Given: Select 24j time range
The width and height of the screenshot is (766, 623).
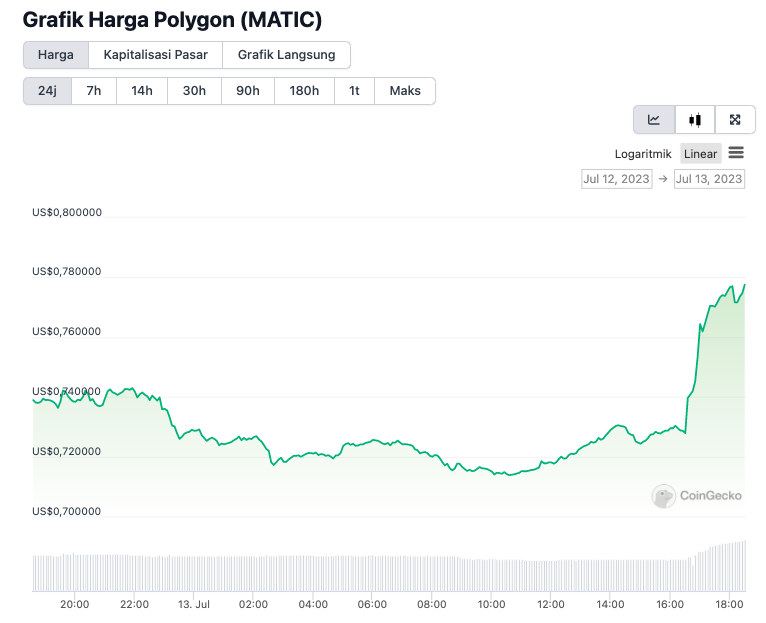Looking at the screenshot, I should click(47, 91).
